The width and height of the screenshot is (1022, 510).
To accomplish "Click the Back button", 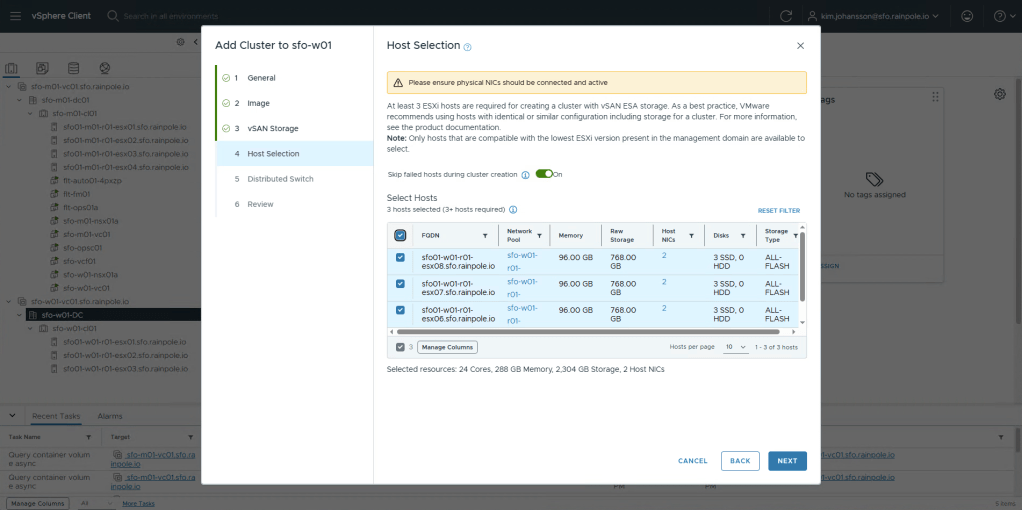I will [x=739, y=461].
